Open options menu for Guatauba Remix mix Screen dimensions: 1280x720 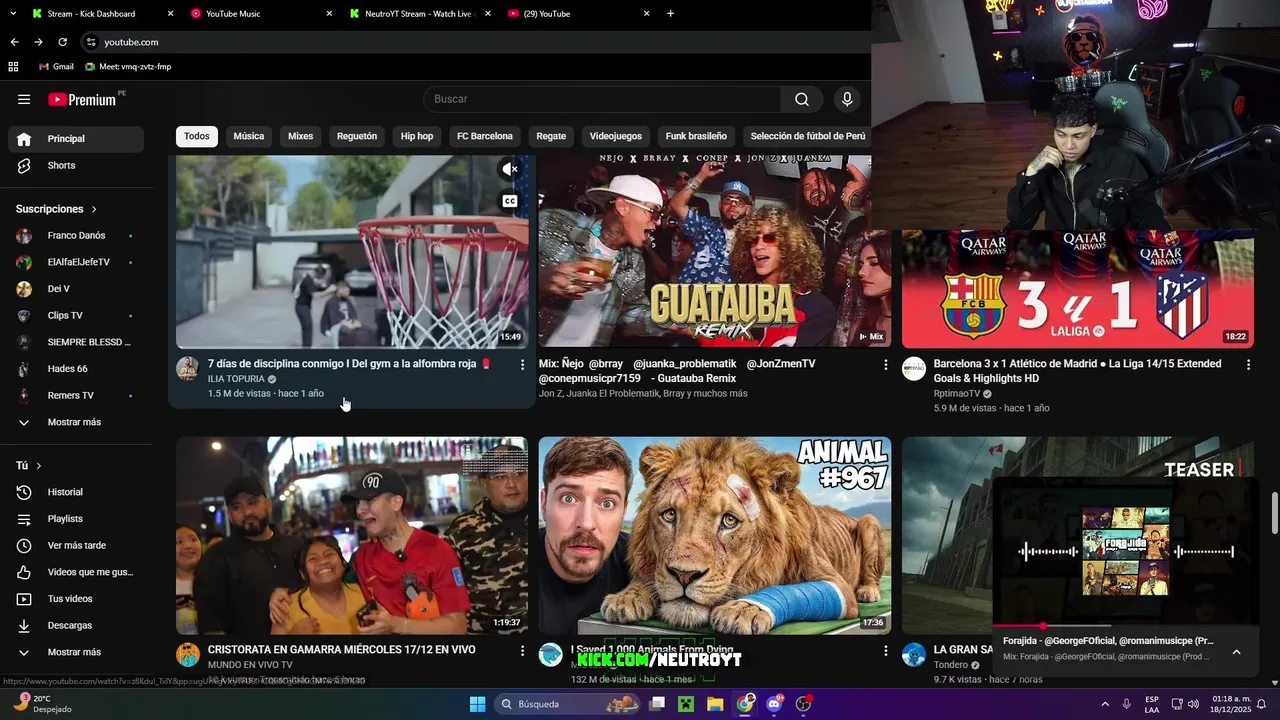[885, 365]
